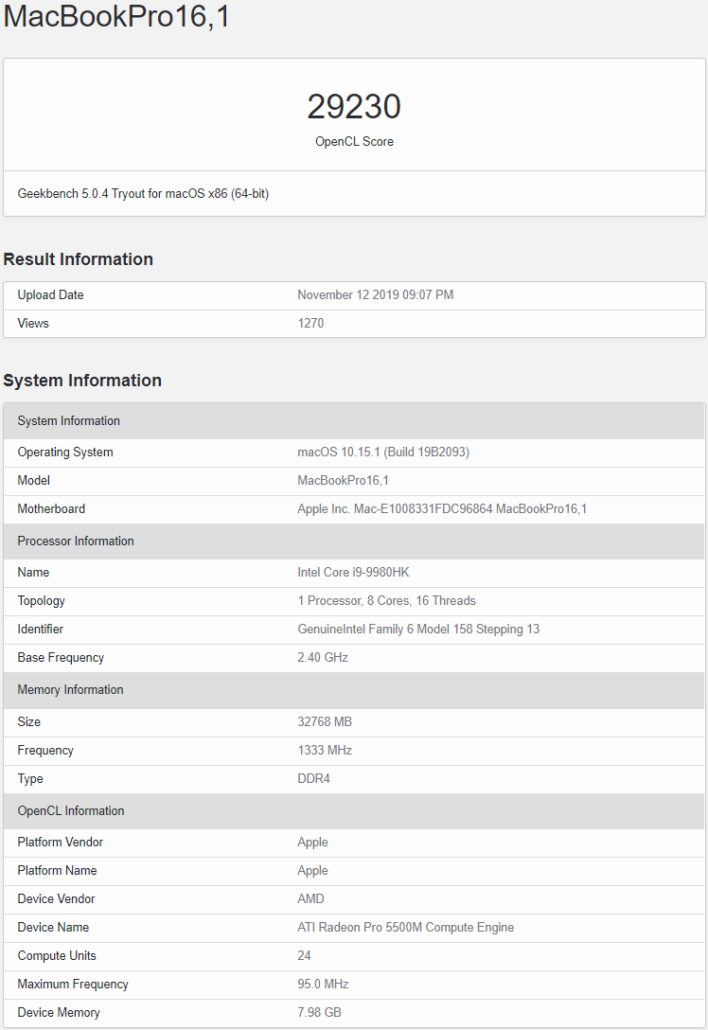The width and height of the screenshot is (708, 1030).
Task: Click the MacBookPro16,1 page title
Action: click(x=116, y=17)
